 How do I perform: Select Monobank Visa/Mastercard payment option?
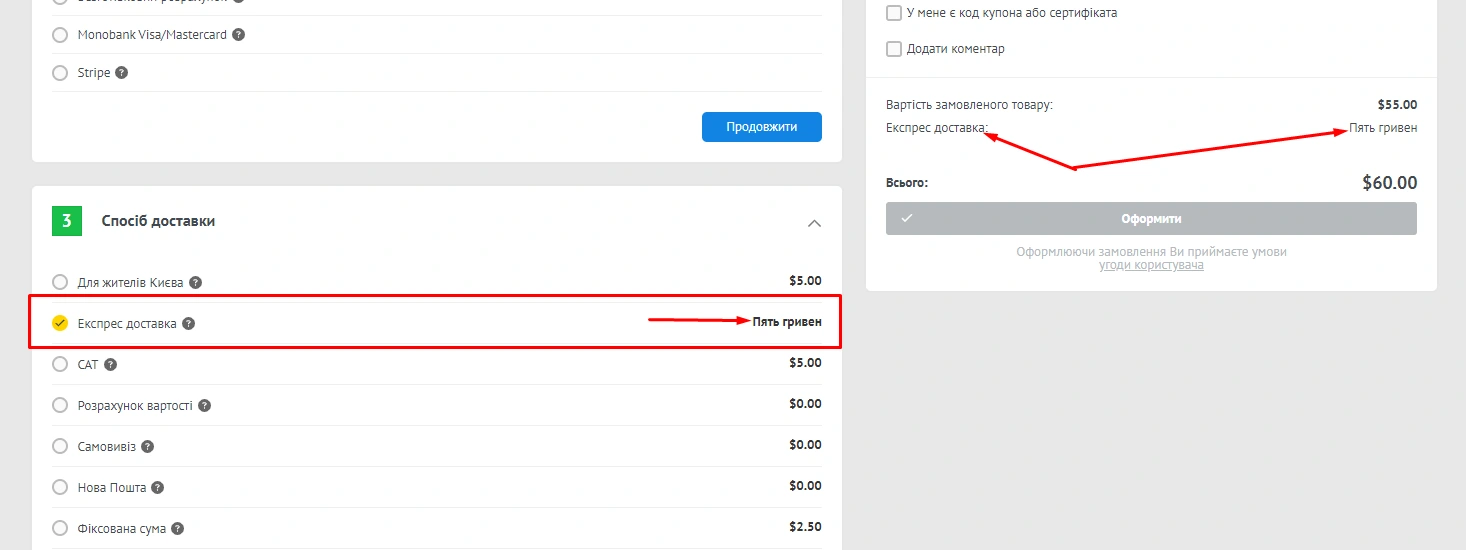(x=60, y=35)
